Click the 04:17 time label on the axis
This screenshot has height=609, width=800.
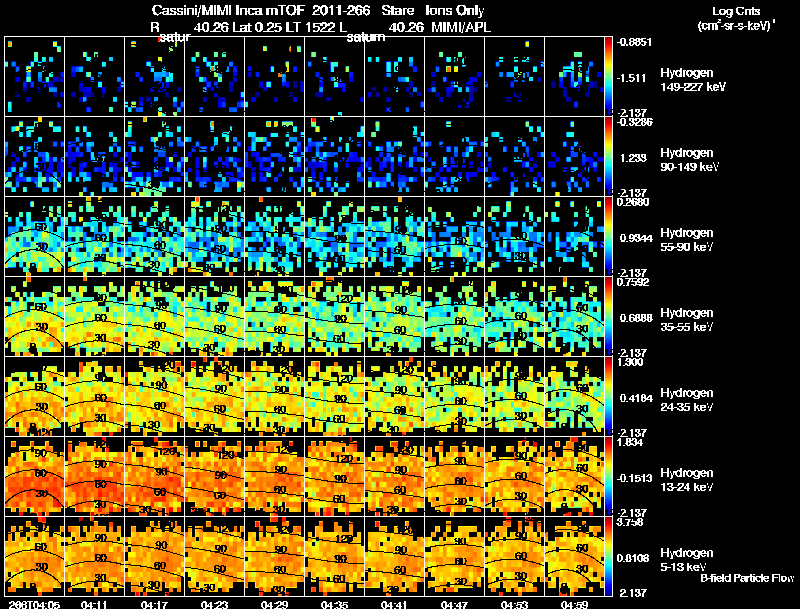pyautogui.click(x=154, y=604)
